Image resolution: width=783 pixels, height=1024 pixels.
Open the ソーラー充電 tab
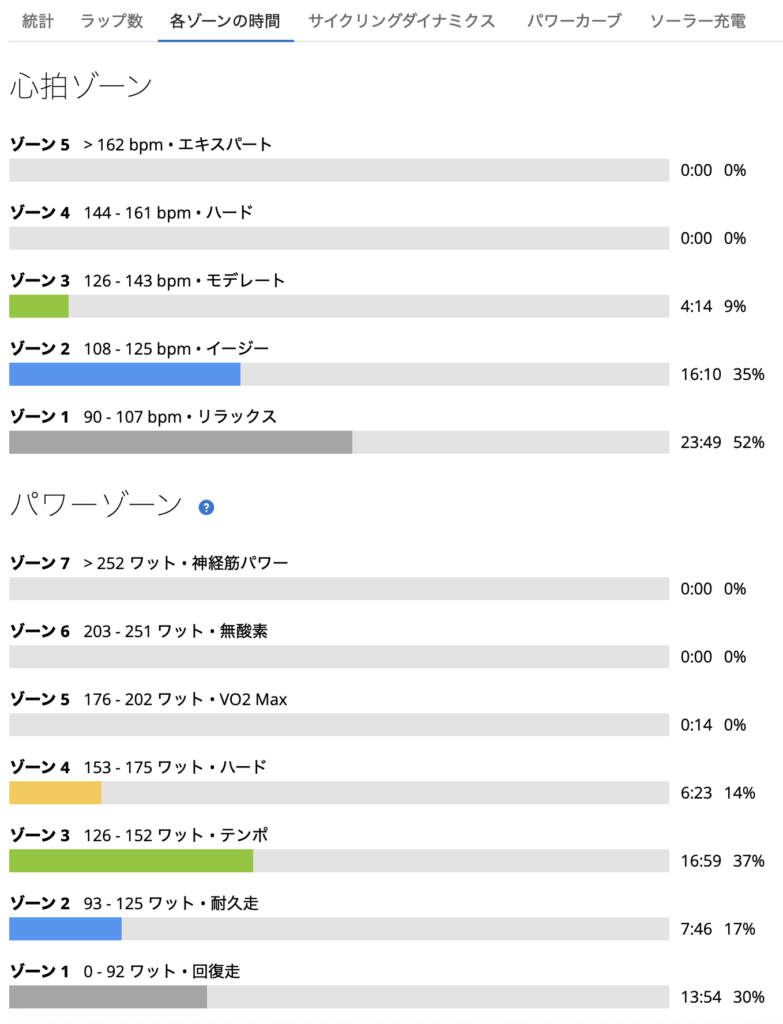coord(697,21)
